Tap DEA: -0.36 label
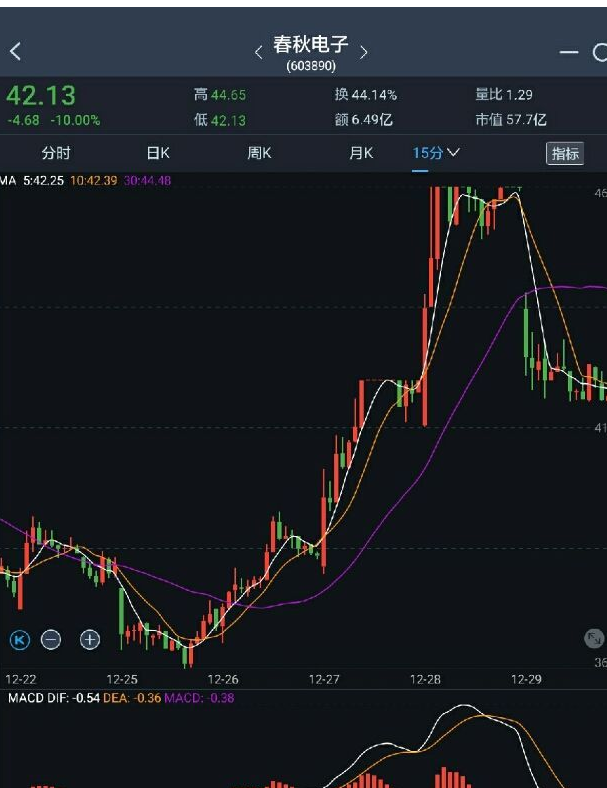Screen dimensions: 607x788 click(132, 698)
